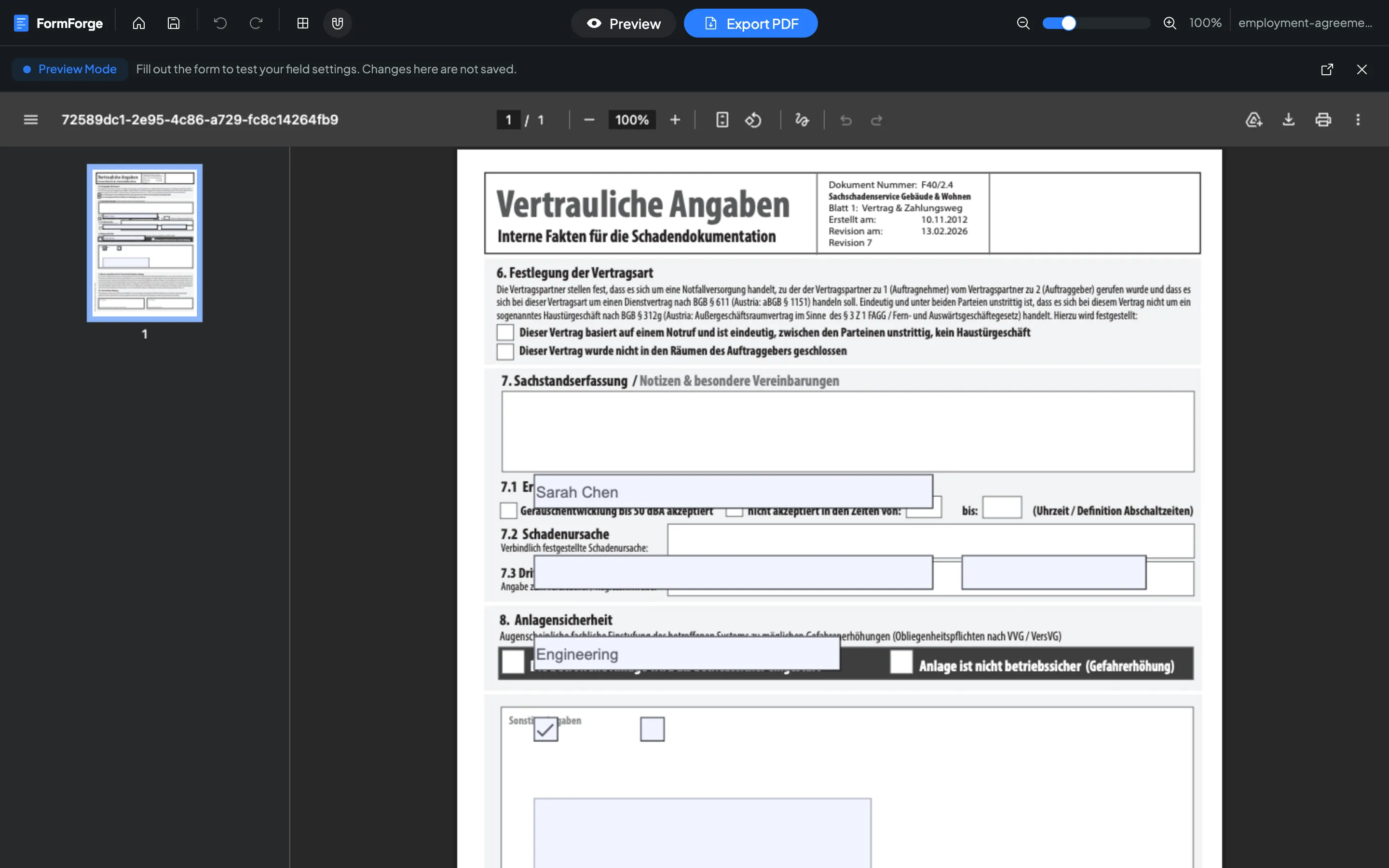Click Export PDF button
Image resolution: width=1389 pixels, height=868 pixels.
click(x=751, y=23)
